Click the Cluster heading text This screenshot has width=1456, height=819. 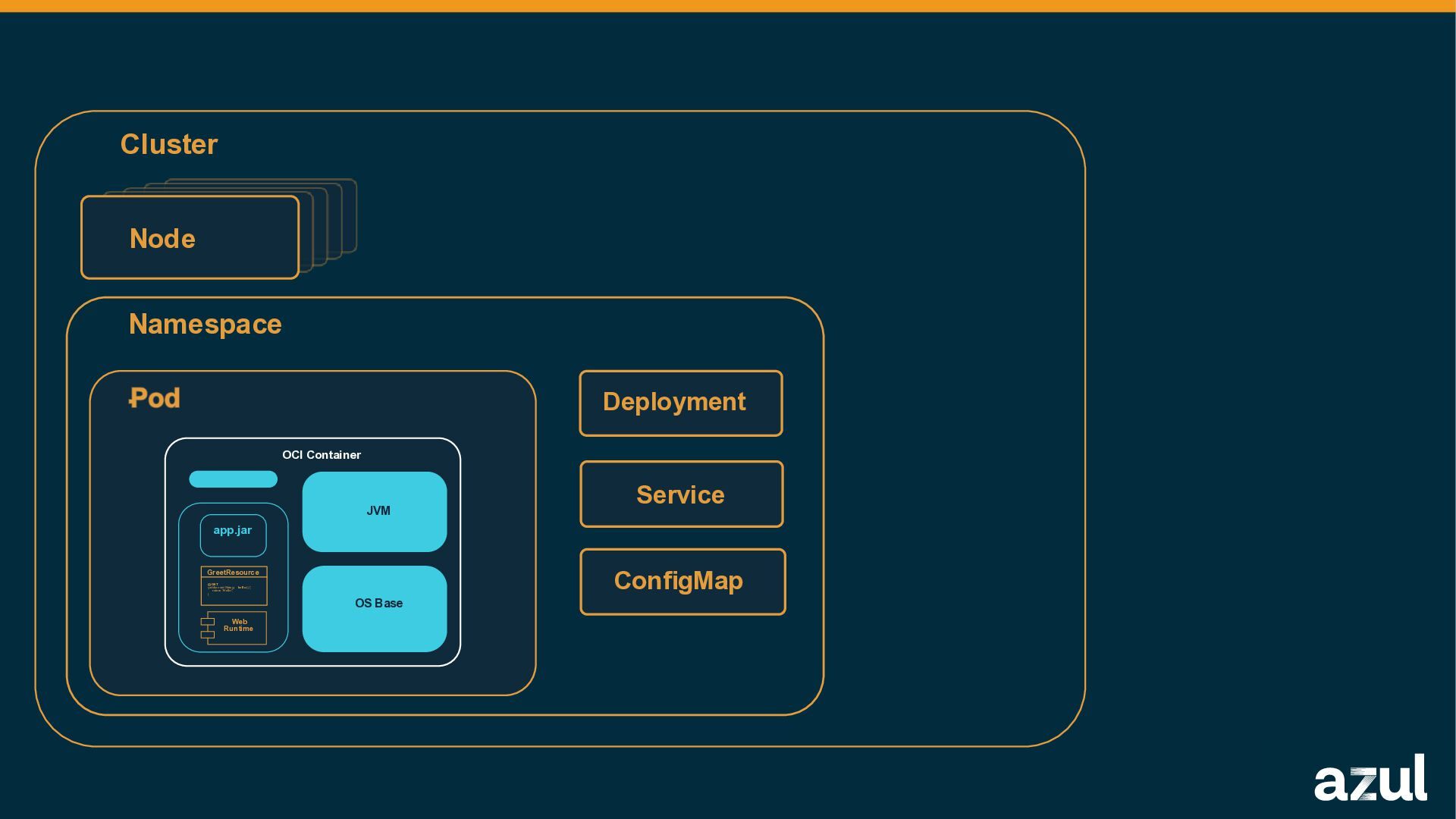168,144
